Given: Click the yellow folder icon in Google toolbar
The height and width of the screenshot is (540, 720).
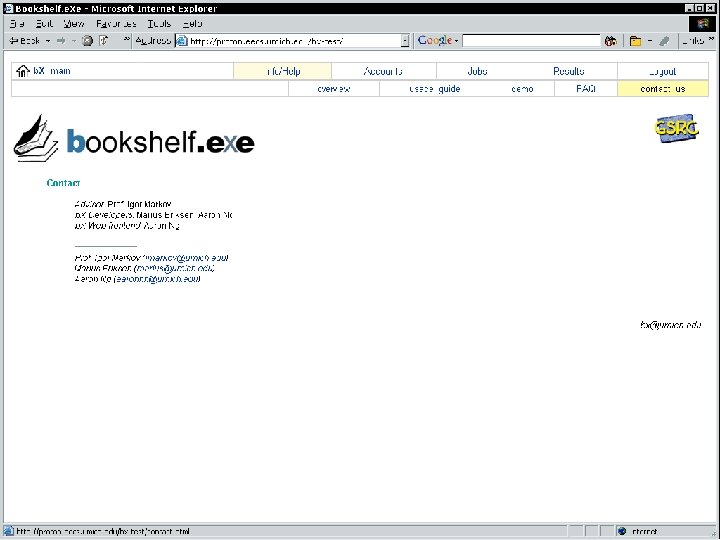Looking at the screenshot, I should pyautogui.click(x=636, y=41).
